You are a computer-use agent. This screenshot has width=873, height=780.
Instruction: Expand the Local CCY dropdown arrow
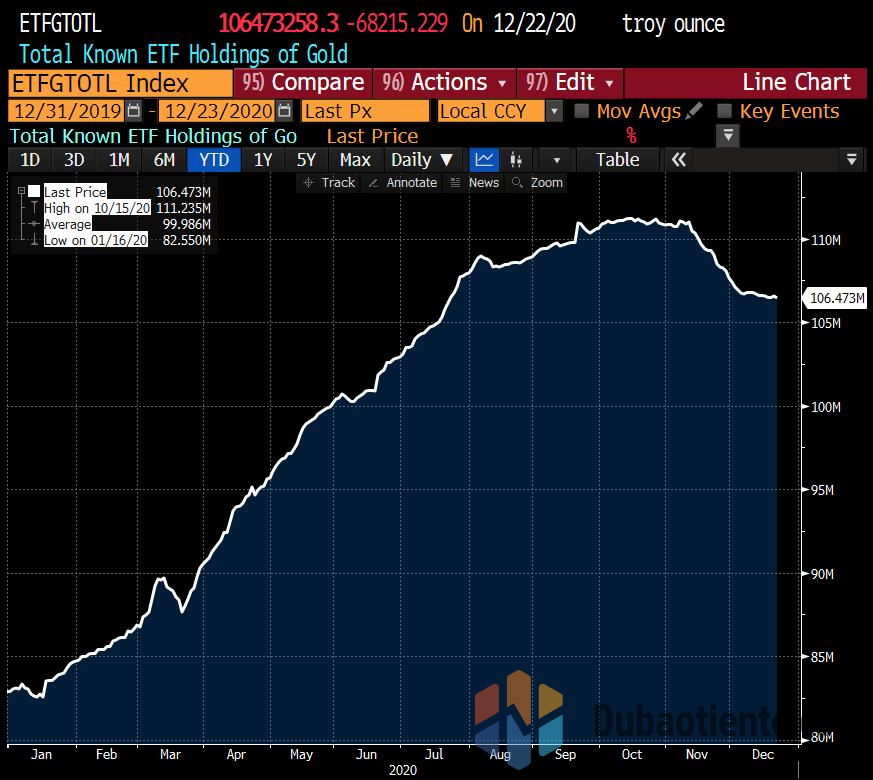554,111
